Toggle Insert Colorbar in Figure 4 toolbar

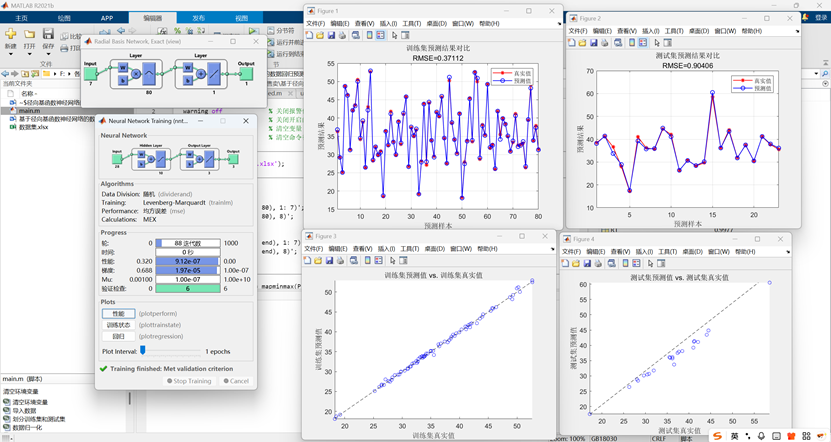point(625,263)
